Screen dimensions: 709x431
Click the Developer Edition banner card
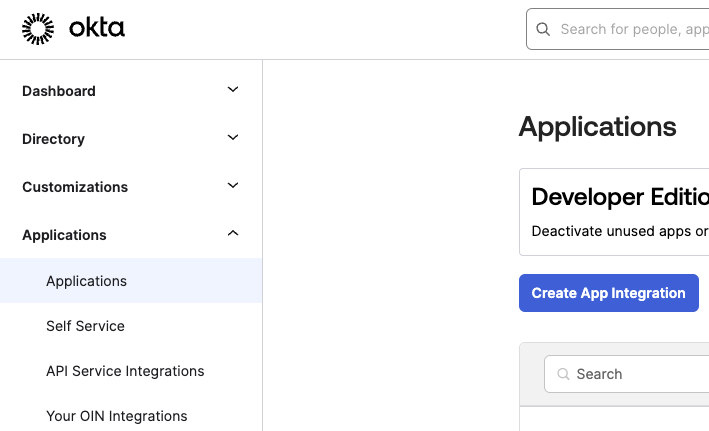(614, 212)
